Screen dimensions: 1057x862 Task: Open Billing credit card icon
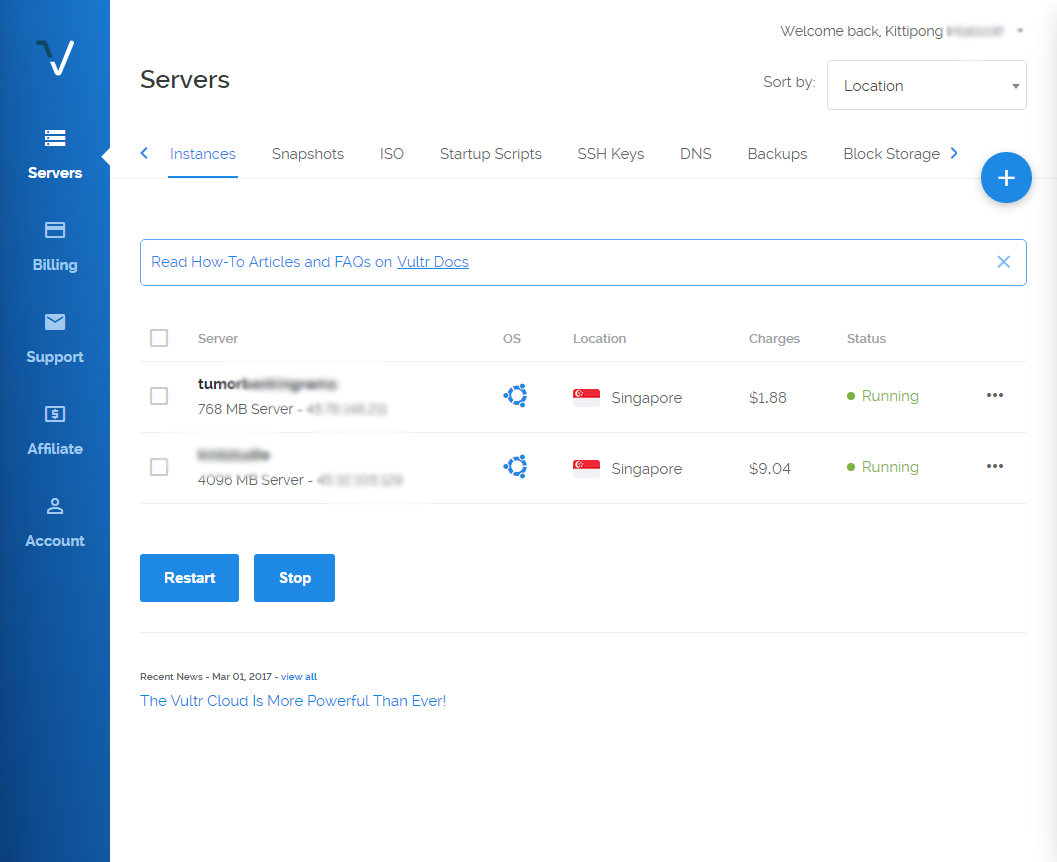click(55, 230)
